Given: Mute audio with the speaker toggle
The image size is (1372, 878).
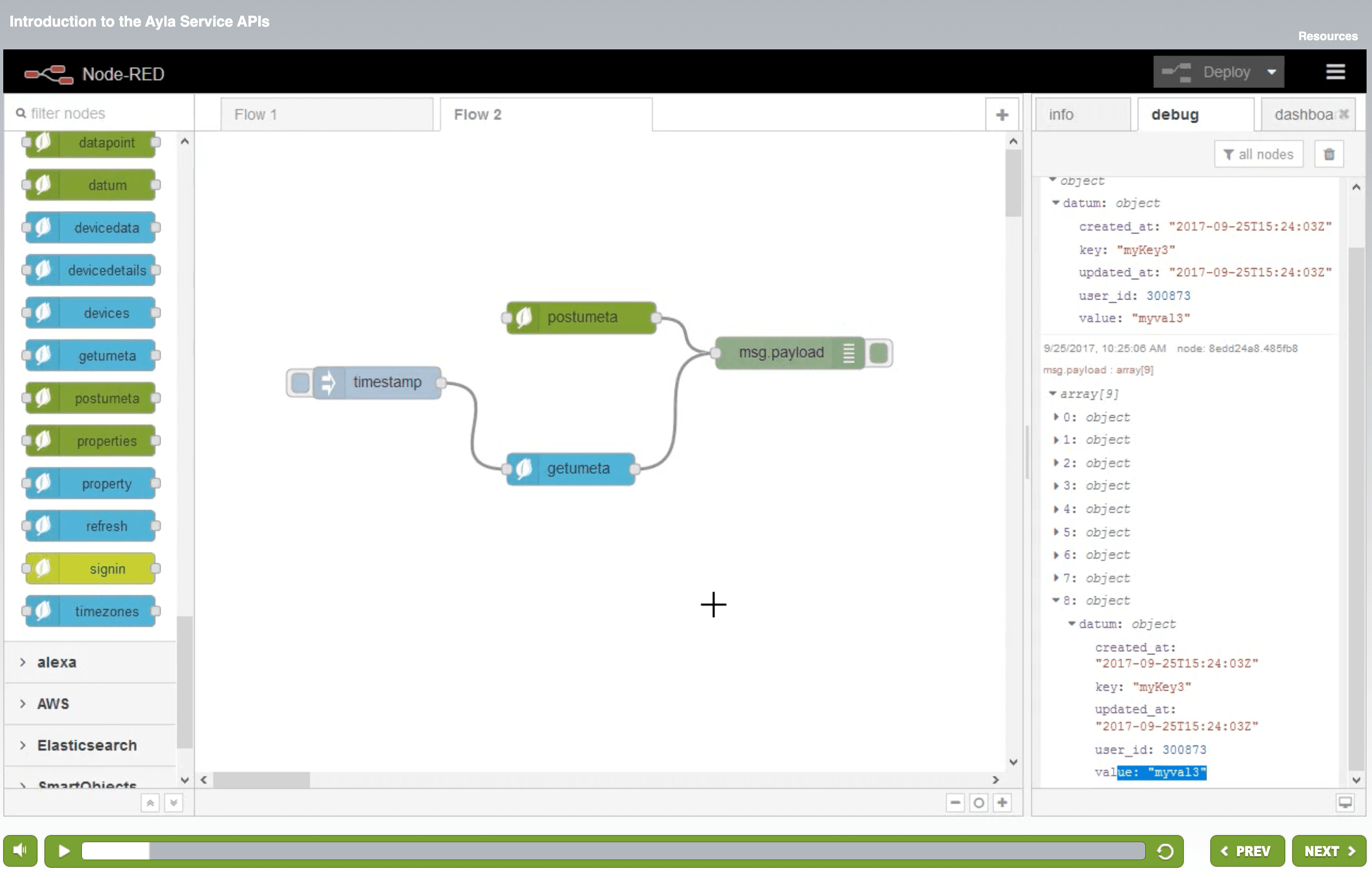Looking at the screenshot, I should click(x=21, y=851).
